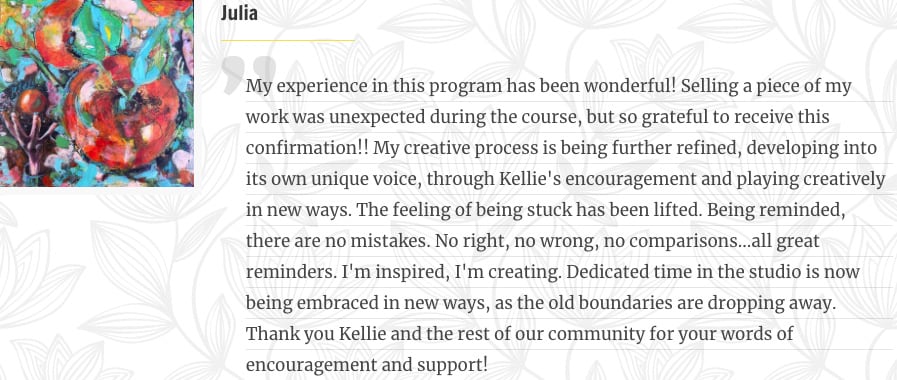Click the text 'there are no mistakes'

tap(338, 241)
